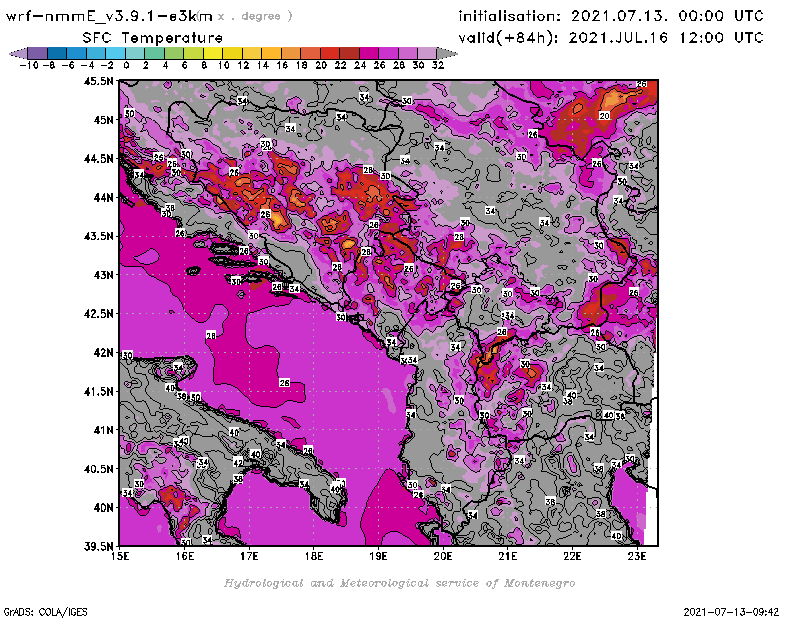Click the '23E' longitude axis label
The height and width of the screenshot is (618, 800).
coord(637,556)
